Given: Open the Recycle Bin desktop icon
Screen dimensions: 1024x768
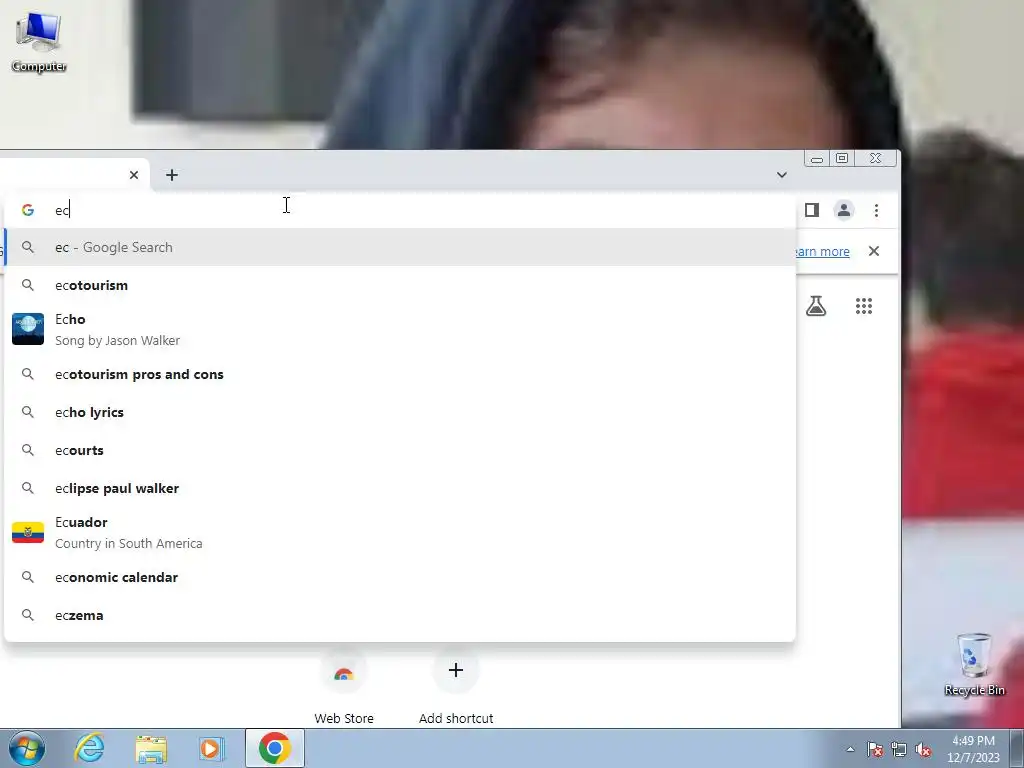Looking at the screenshot, I should point(974,664).
